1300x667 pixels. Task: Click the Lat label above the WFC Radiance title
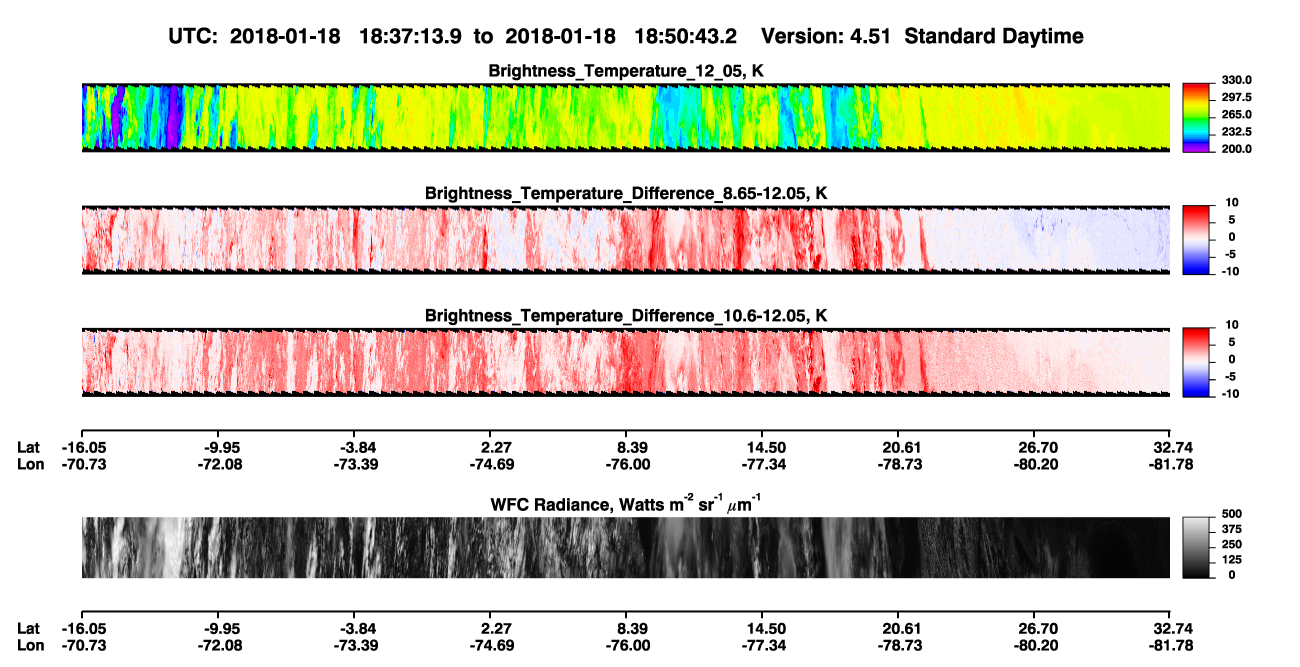(x=28, y=447)
